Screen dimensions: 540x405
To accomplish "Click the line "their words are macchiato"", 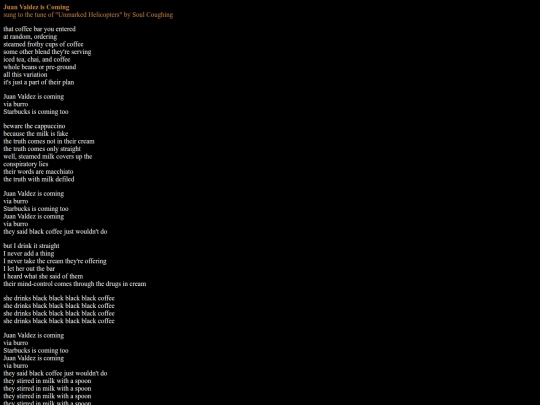I will tap(38, 172).
